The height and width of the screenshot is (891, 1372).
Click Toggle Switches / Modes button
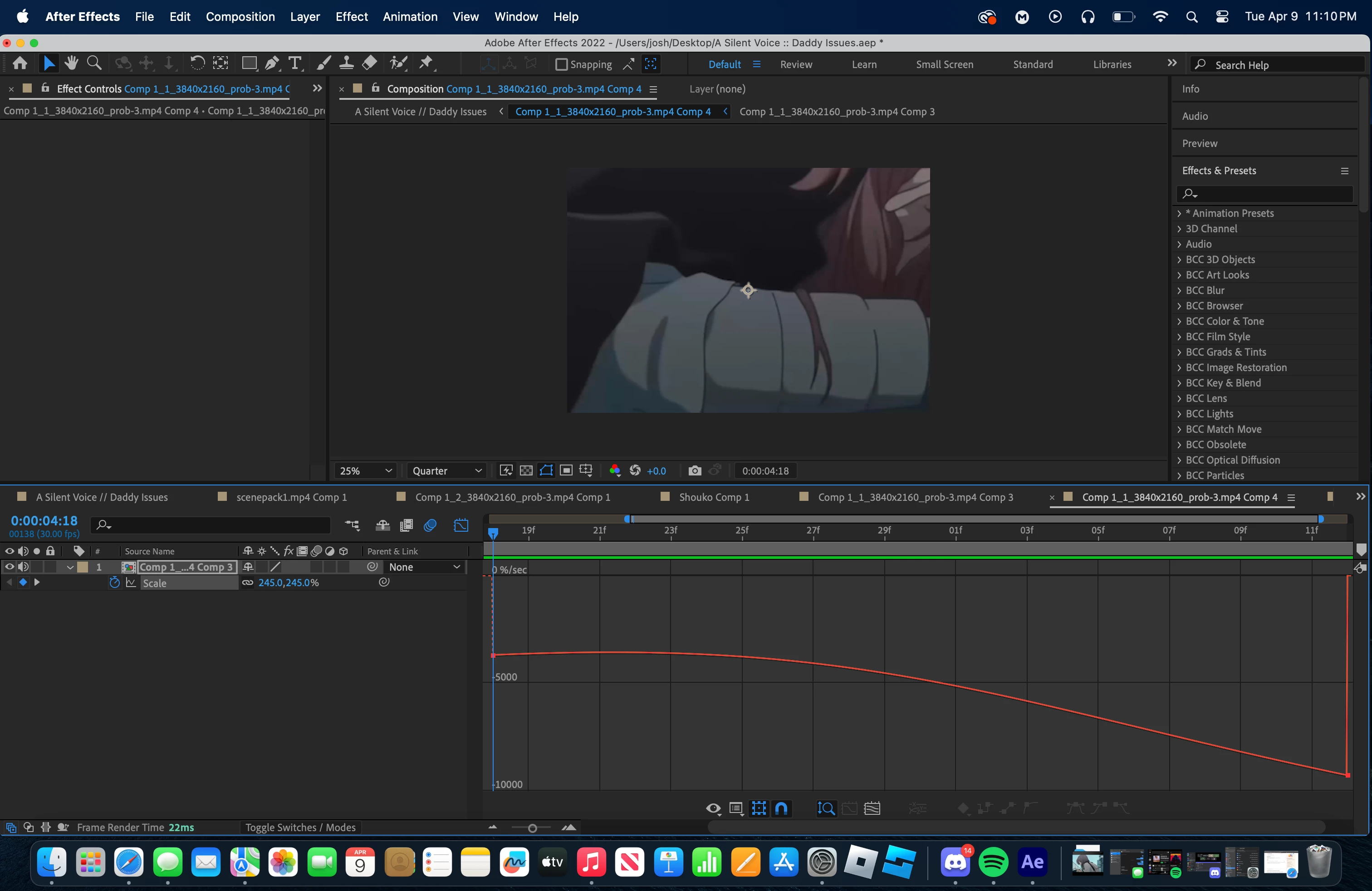coord(300,827)
